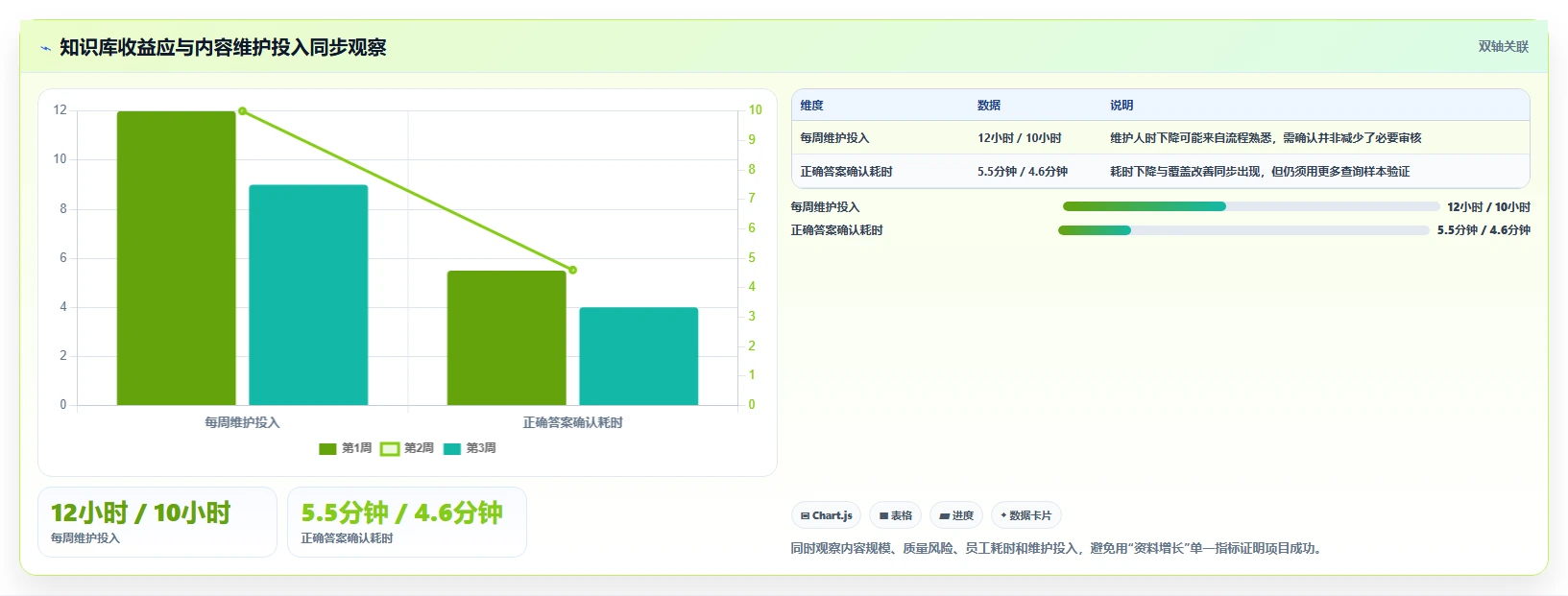Click the 每周维护投入 progress bar
This screenshot has width=1568, height=596.
point(1251,206)
